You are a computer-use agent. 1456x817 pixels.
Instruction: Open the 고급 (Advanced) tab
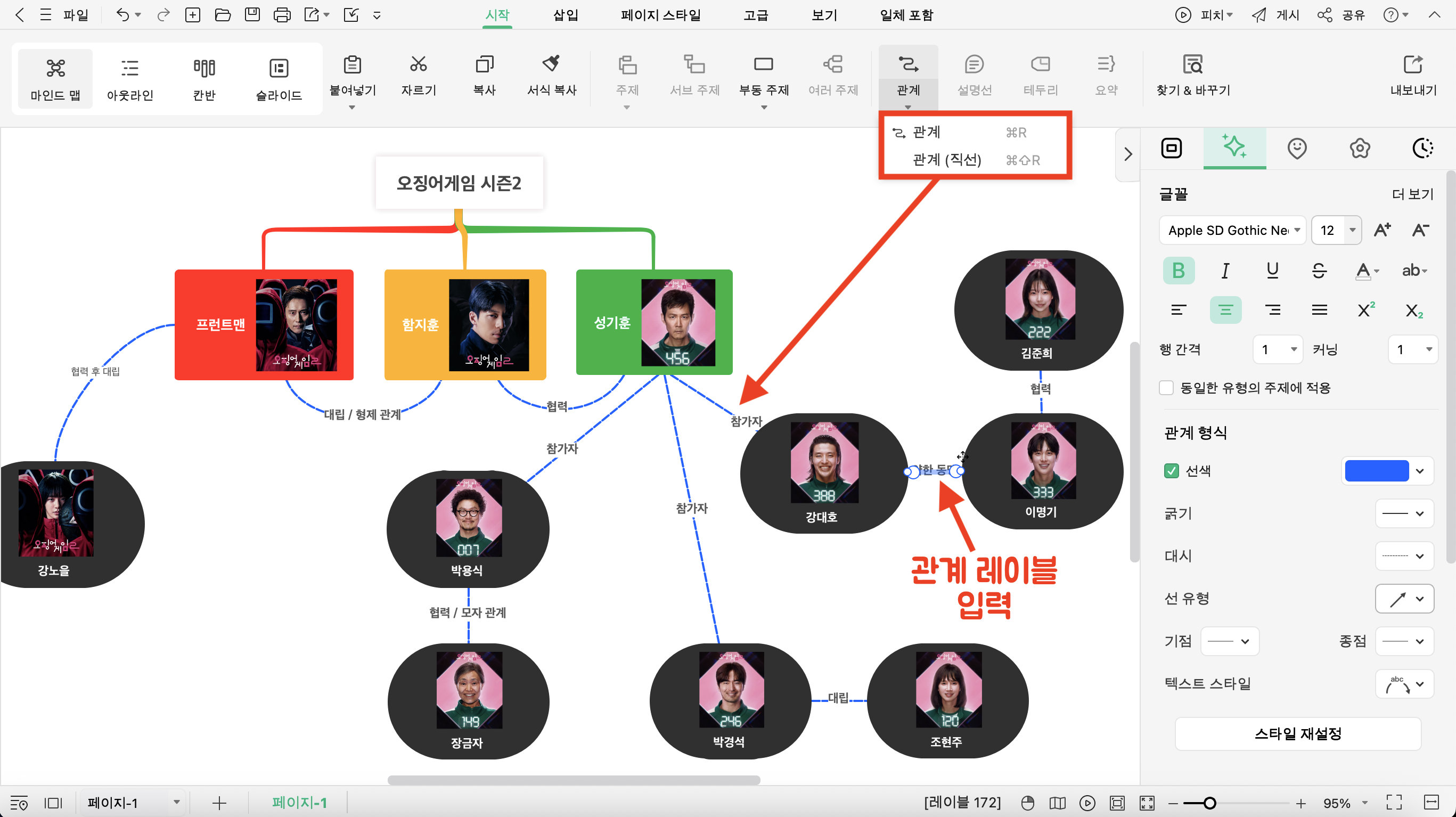click(x=756, y=15)
